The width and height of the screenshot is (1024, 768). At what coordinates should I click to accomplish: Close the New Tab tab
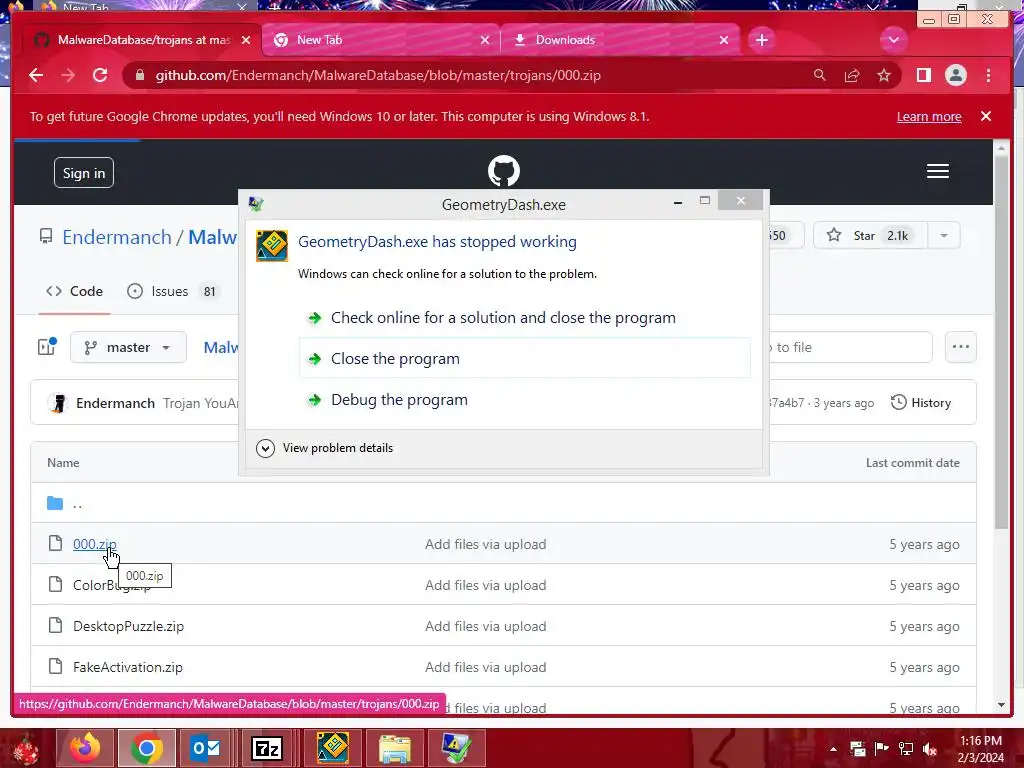point(485,40)
